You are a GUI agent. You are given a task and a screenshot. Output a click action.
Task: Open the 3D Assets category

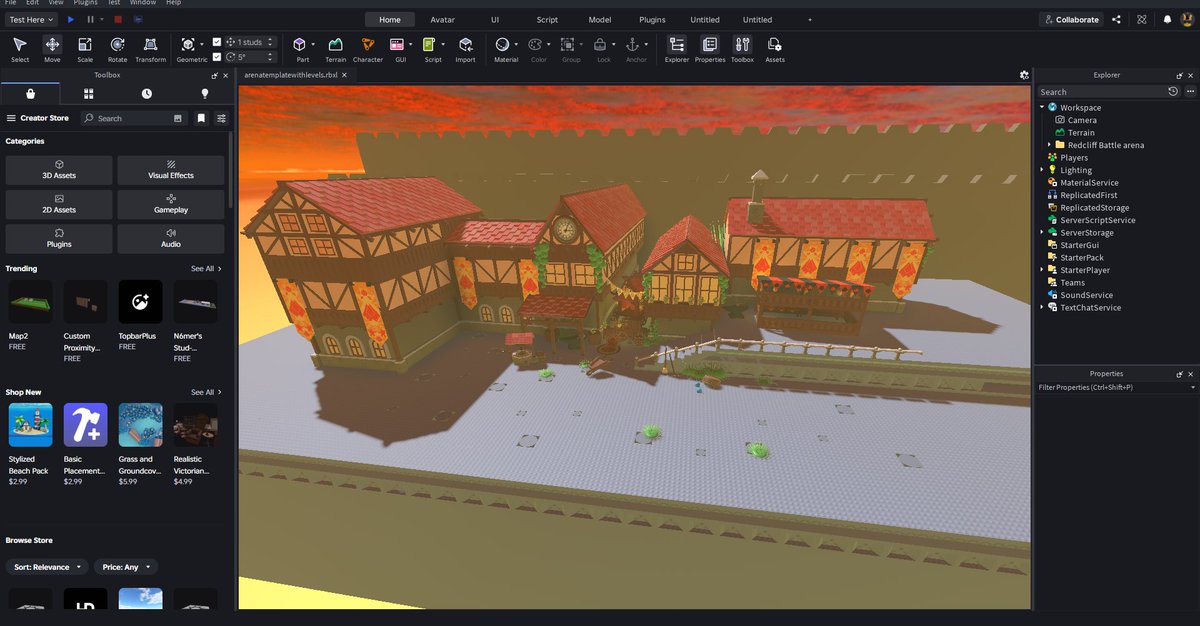click(59, 170)
